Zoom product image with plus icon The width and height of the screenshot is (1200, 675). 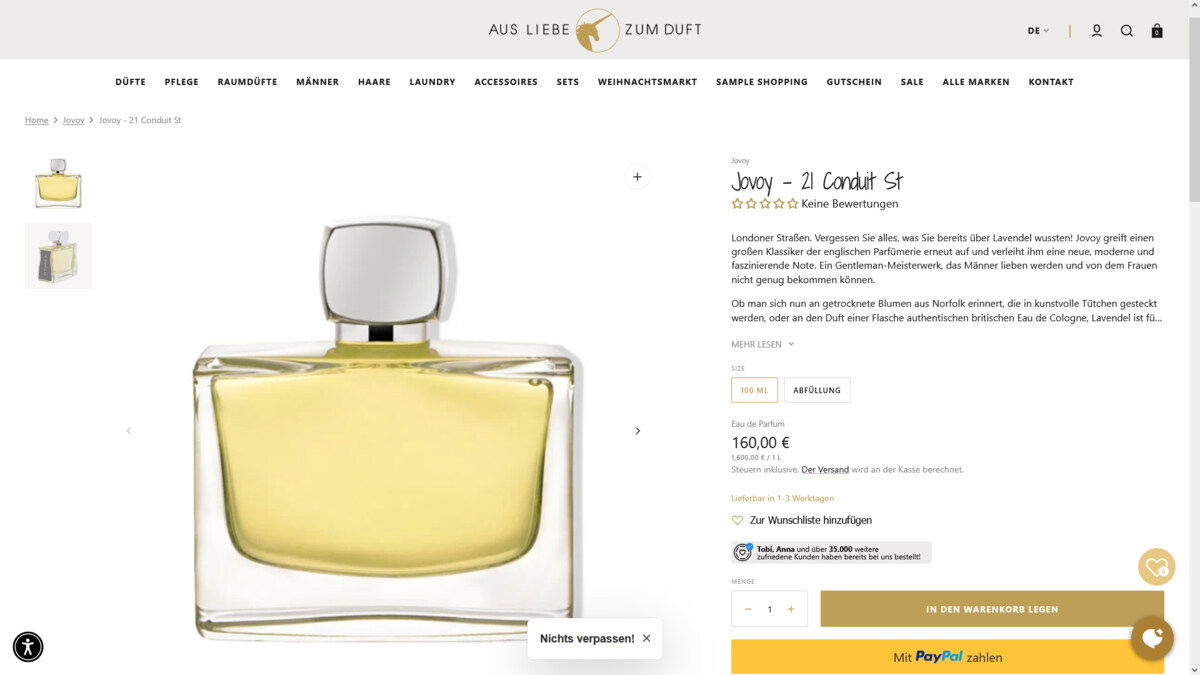tap(637, 177)
